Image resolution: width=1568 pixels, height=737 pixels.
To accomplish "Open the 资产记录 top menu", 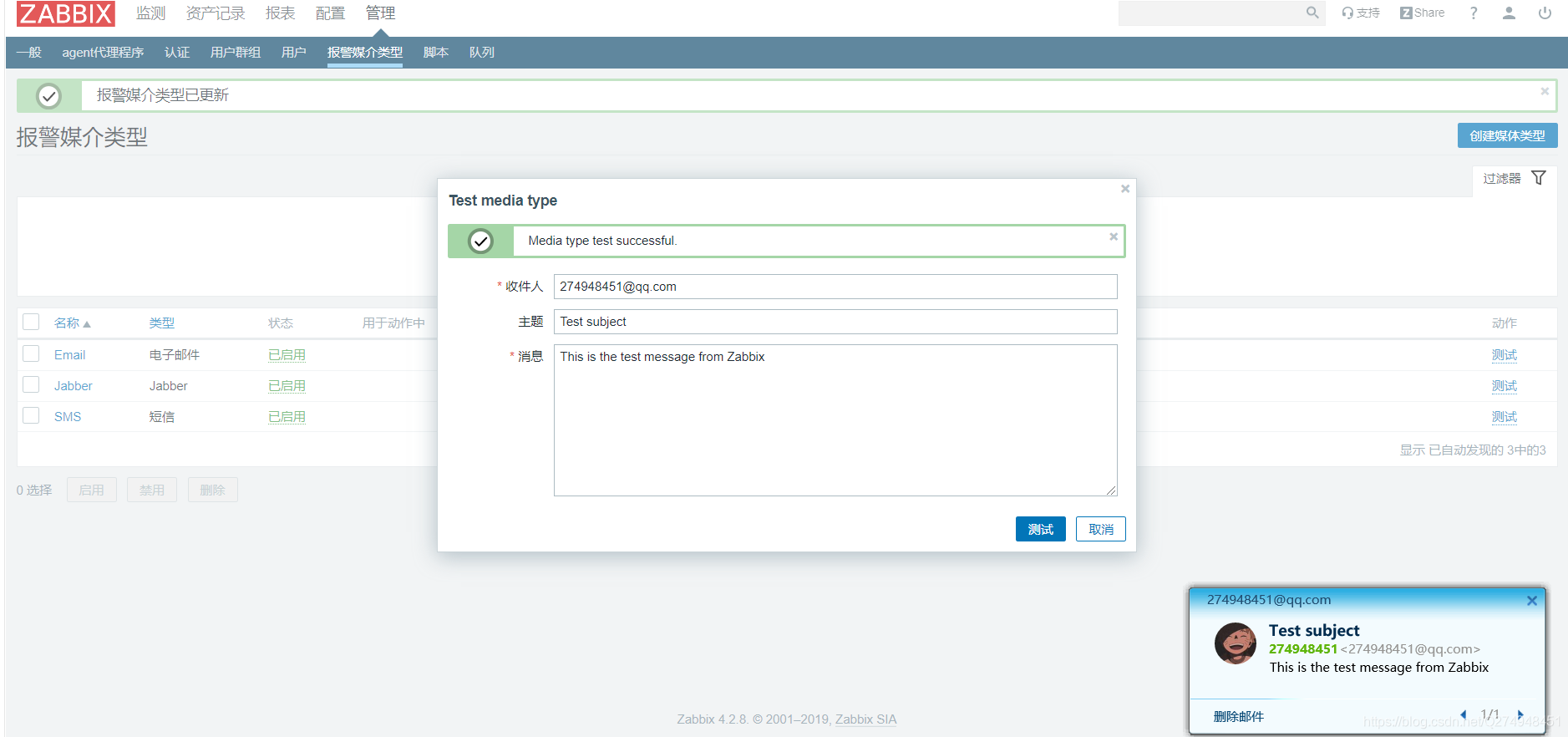I will point(216,13).
